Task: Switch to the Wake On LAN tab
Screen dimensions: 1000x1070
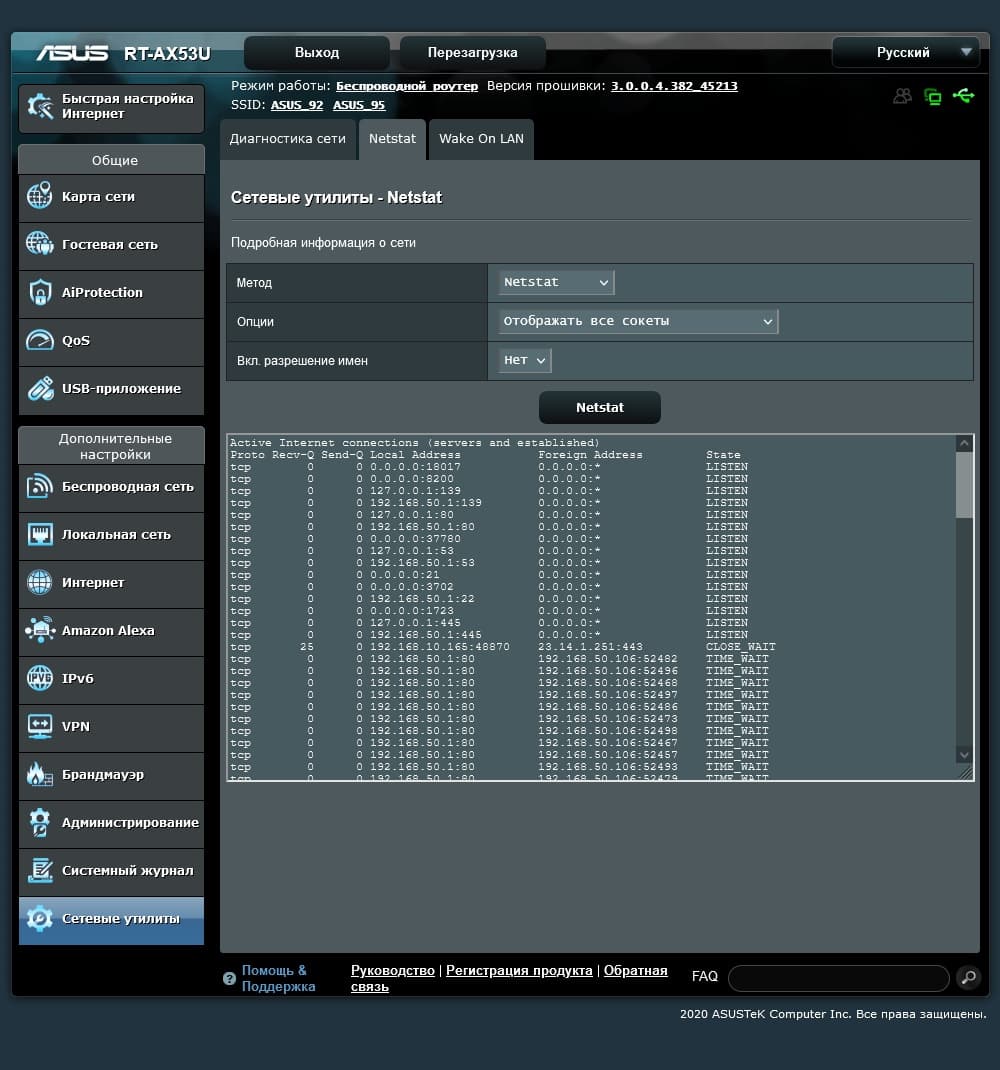Action: [481, 139]
